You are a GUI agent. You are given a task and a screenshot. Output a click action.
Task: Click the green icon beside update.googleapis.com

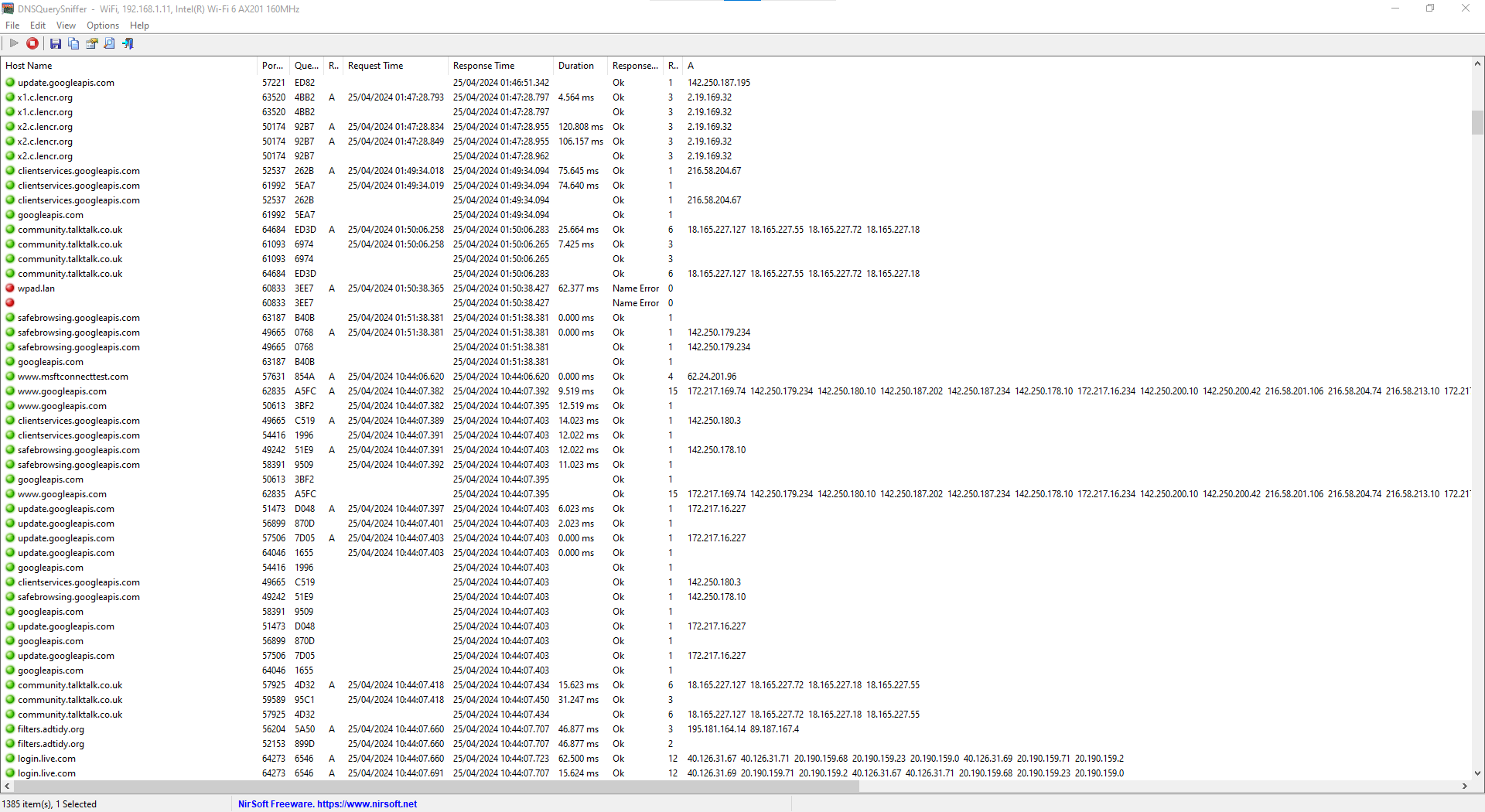9,83
